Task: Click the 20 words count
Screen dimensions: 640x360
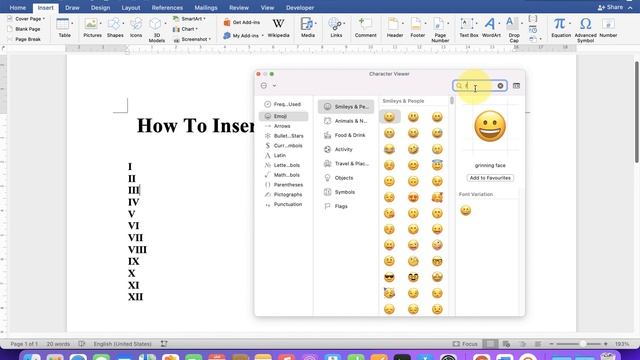Action: 58,344
